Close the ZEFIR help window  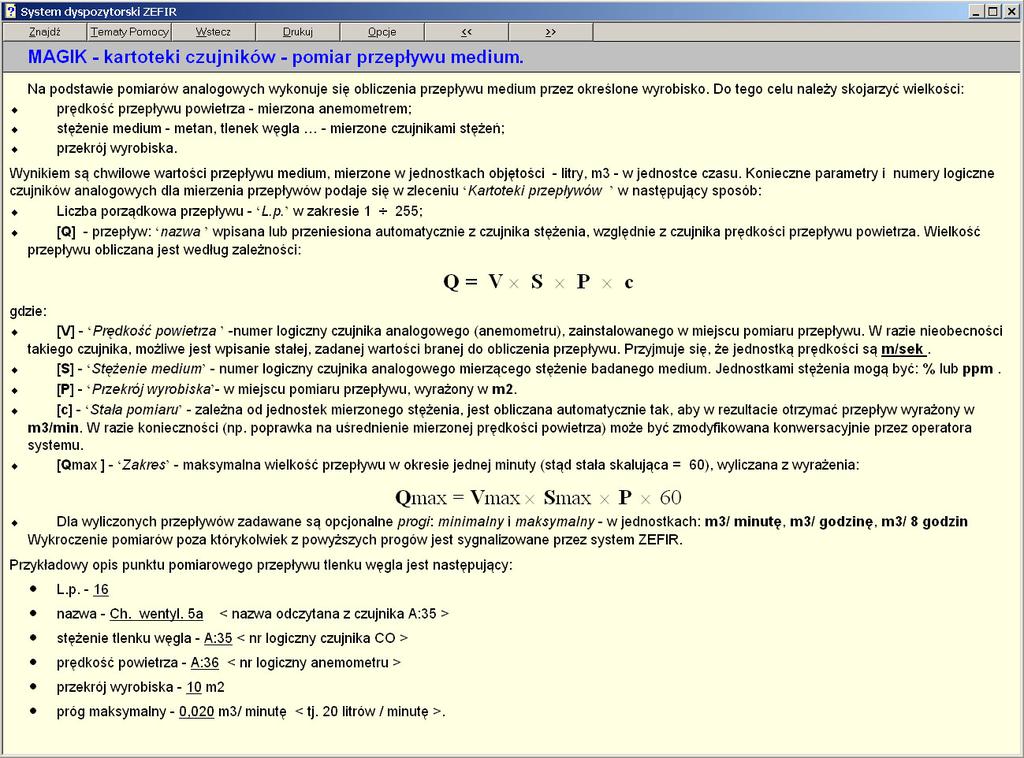tap(1010, 11)
